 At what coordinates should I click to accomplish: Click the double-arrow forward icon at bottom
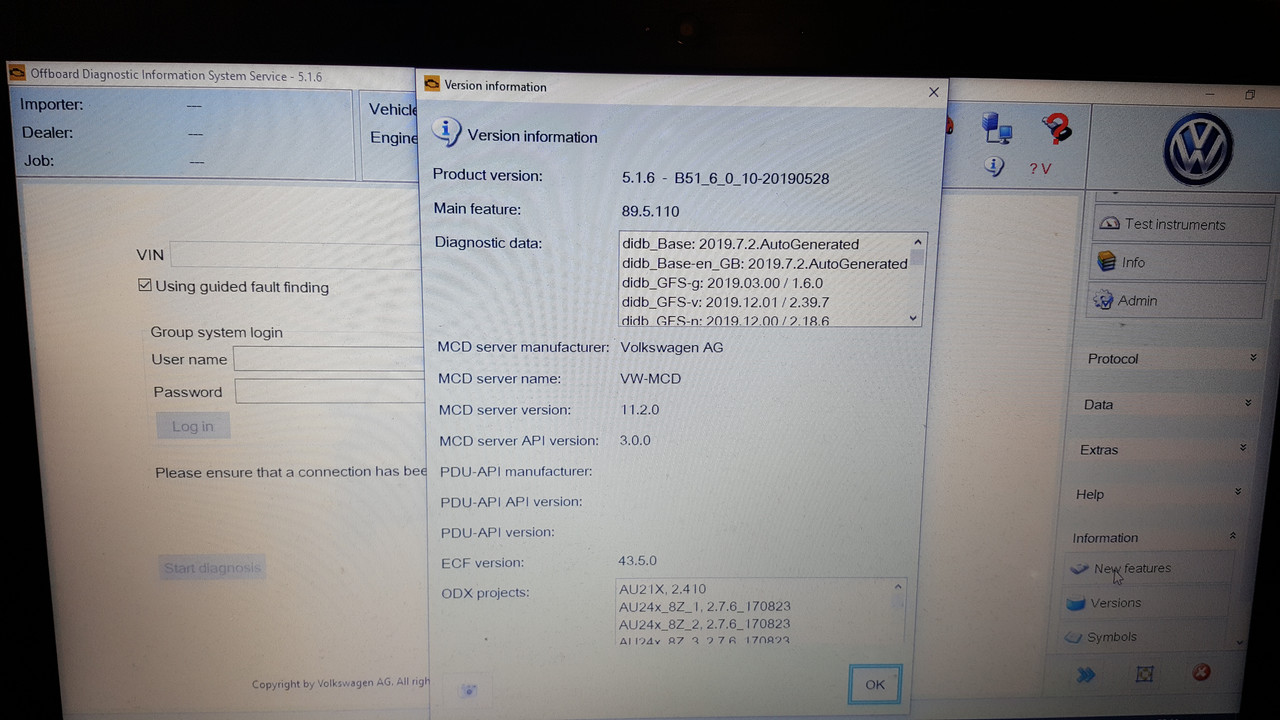(1086, 675)
